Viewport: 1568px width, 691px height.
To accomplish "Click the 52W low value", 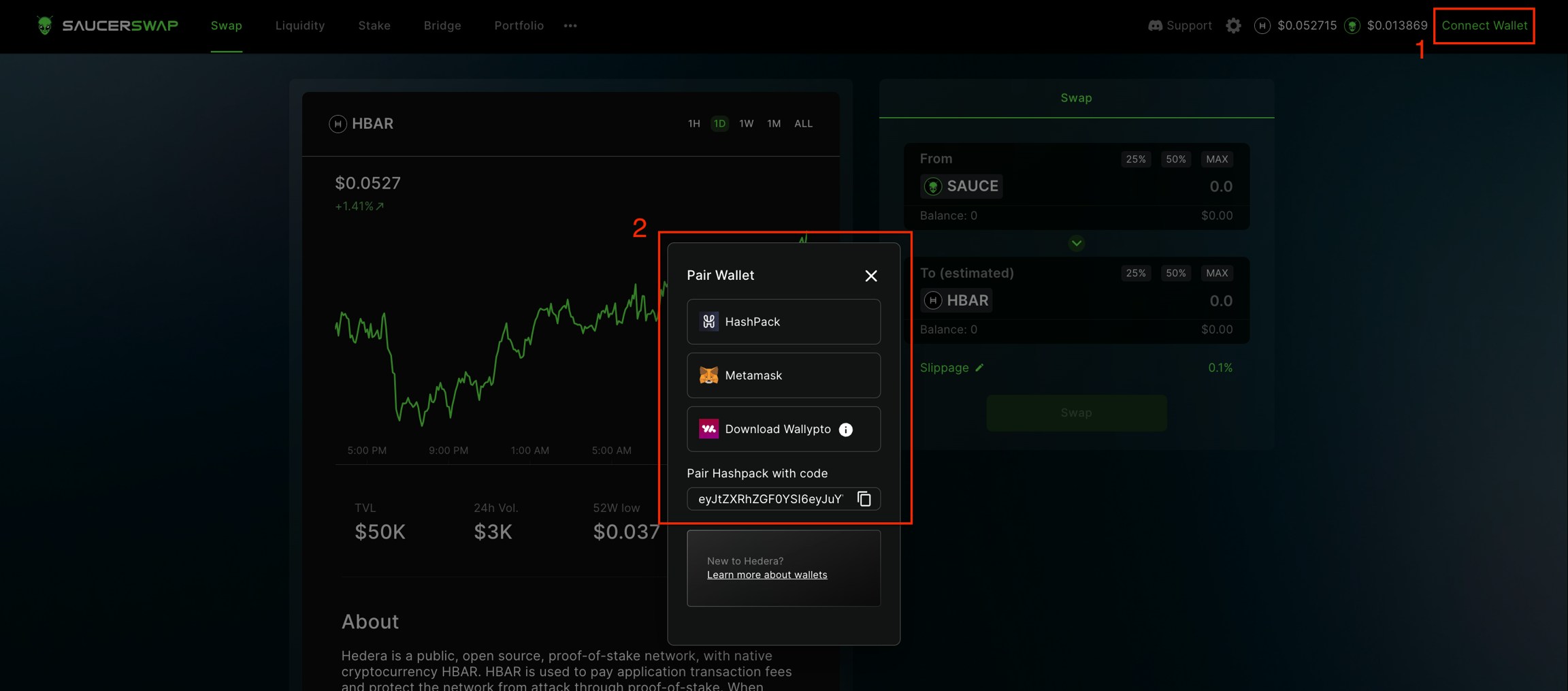I will pyautogui.click(x=626, y=532).
